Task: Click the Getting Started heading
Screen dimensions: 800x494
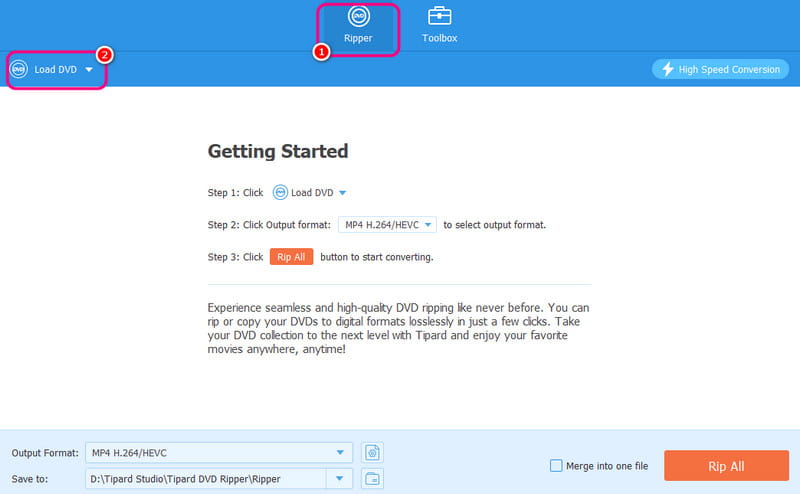Action: pyautogui.click(x=277, y=152)
